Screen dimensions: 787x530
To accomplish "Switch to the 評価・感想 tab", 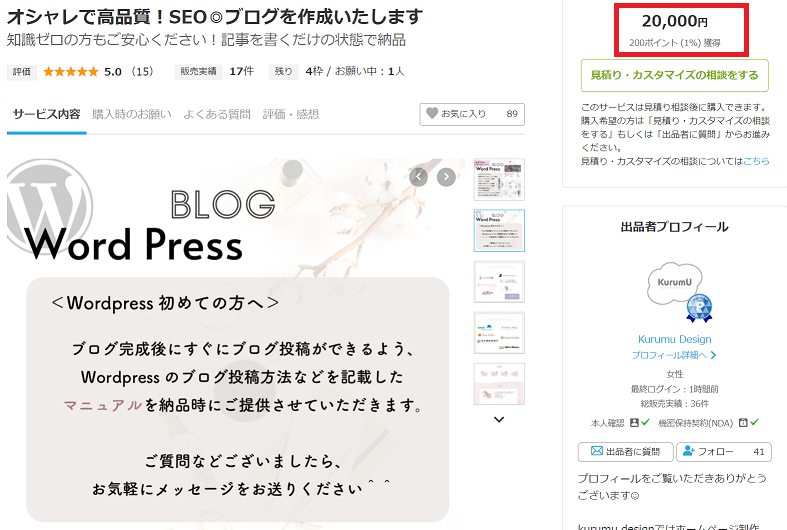I will point(291,114).
